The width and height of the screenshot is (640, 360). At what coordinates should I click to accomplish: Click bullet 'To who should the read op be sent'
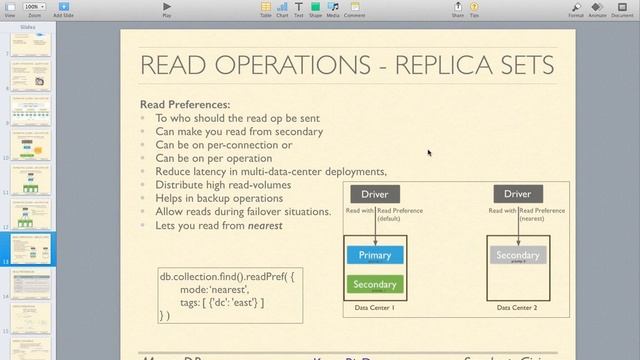coord(238,118)
